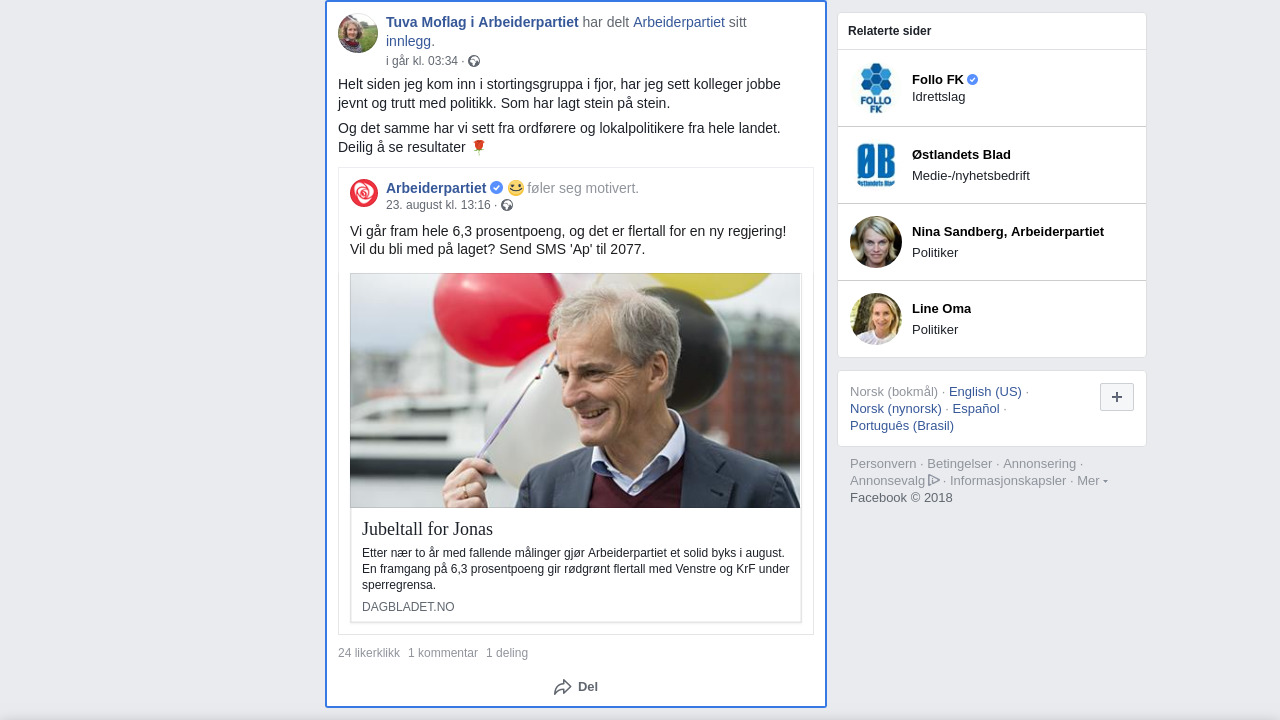The width and height of the screenshot is (1280, 720).
Task: Follow the 'innlegg' link
Action: [409, 41]
